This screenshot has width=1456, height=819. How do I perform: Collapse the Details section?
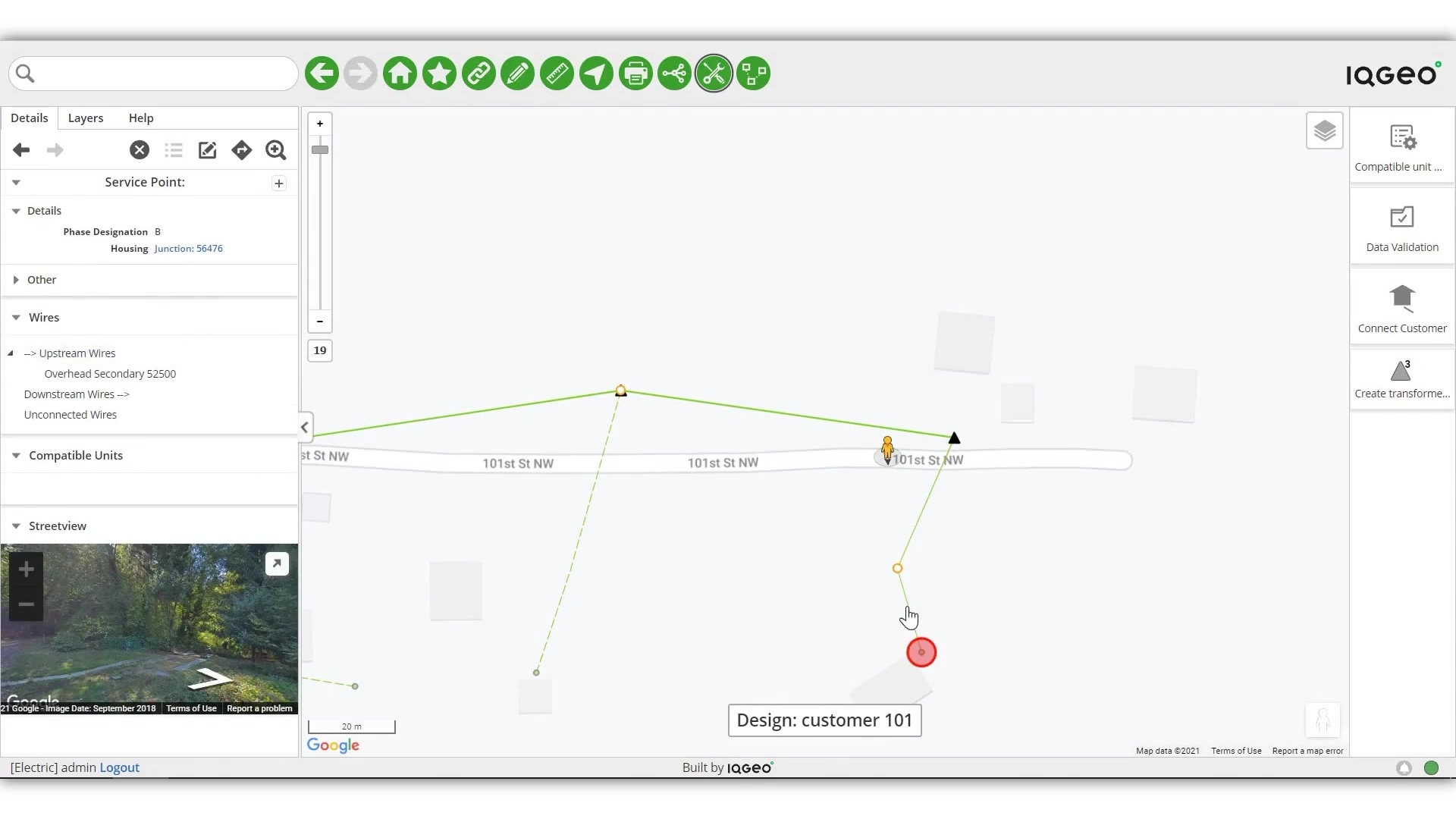16,211
